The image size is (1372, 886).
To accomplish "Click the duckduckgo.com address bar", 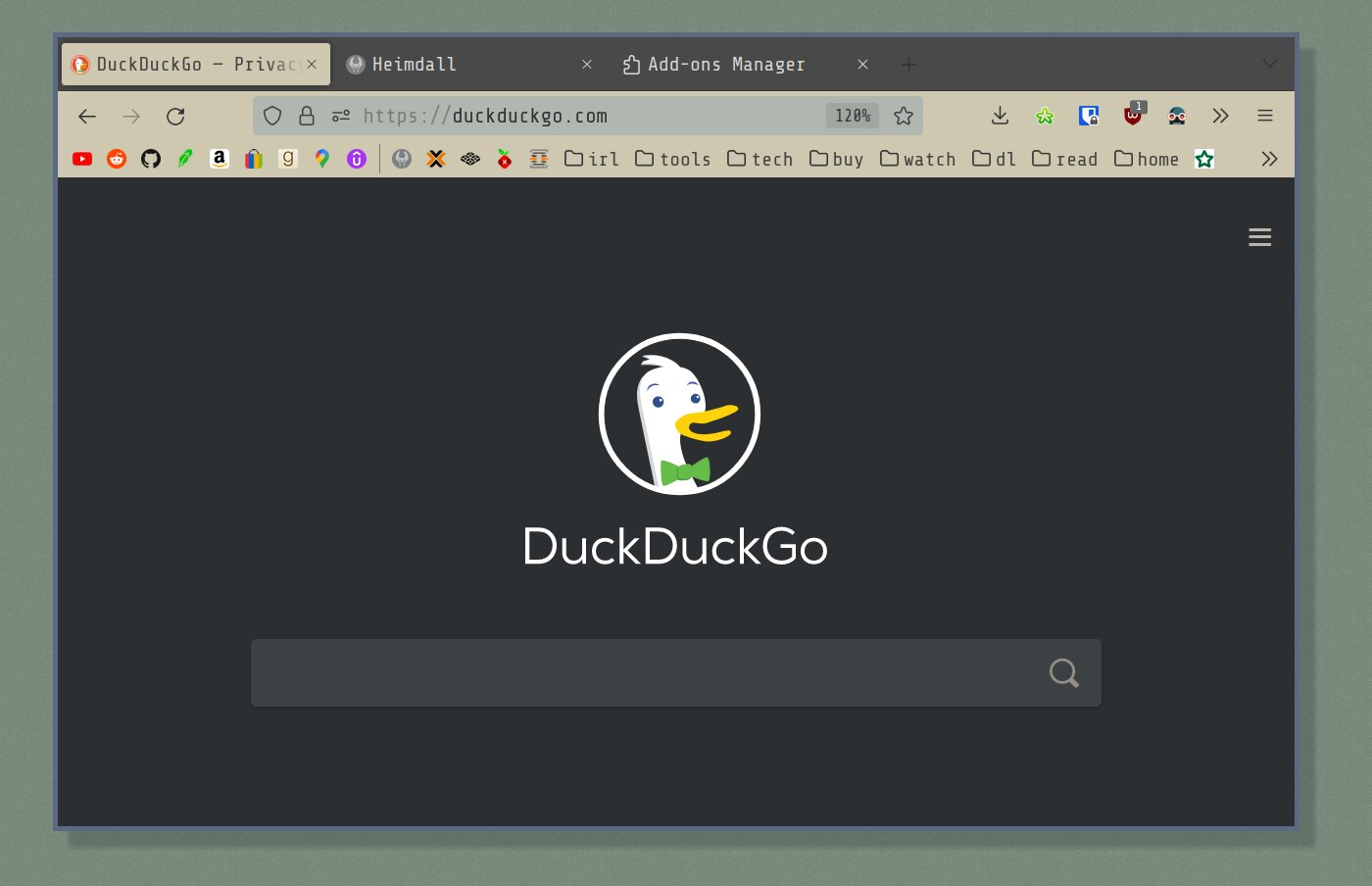I will tap(588, 116).
